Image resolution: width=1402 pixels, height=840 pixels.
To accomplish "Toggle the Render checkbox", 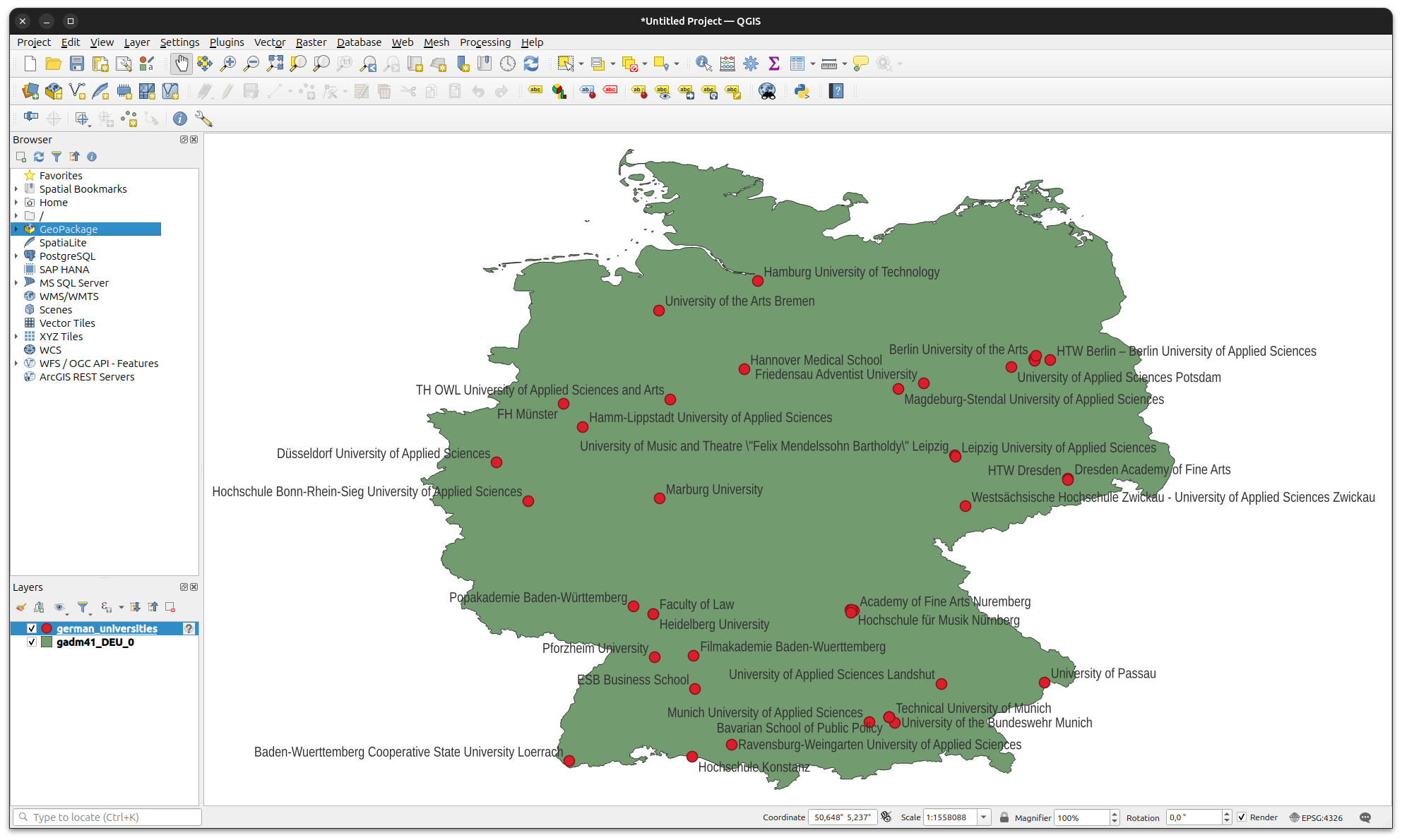I will (x=1242, y=817).
